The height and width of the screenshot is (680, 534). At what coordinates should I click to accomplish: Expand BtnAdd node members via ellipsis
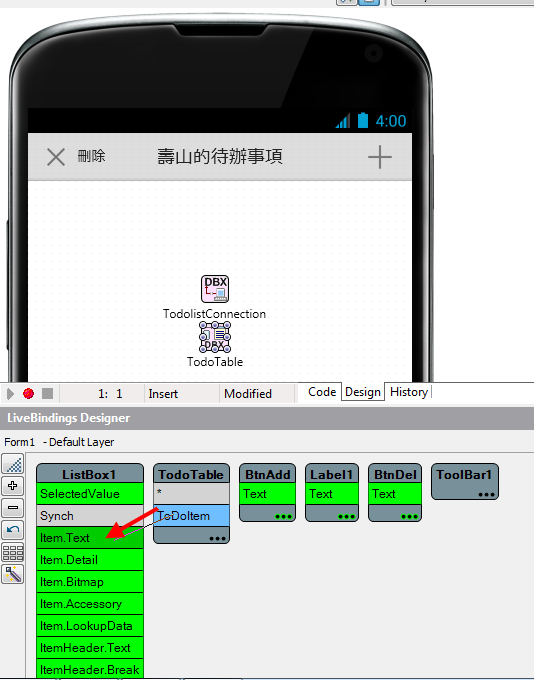tap(283, 516)
